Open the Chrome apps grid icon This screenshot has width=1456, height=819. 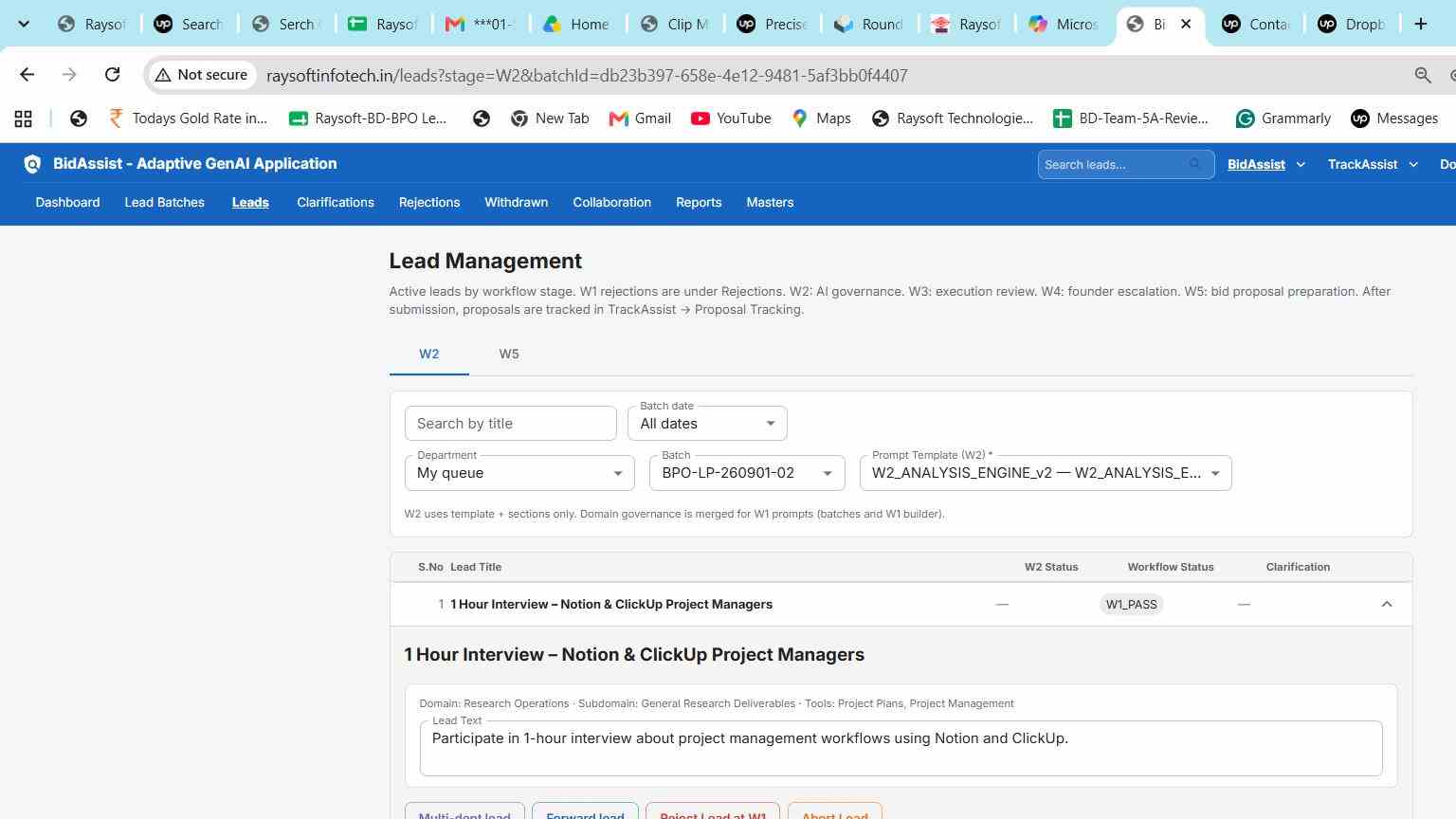tap(23, 118)
